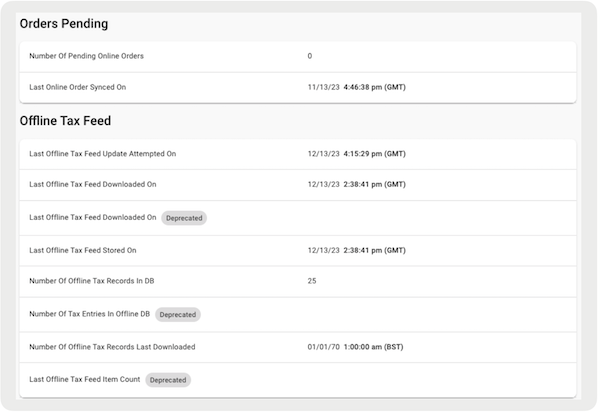The height and width of the screenshot is (413, 600).
Task: Click Deprecated badge beside Tax Entries In Offline DB
Action: tap(178, 315)
